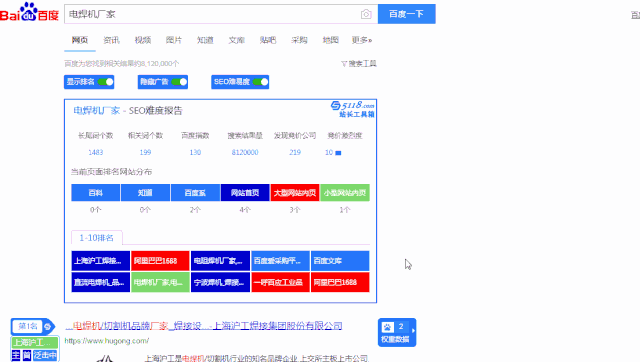Switch to the 采购 tab
The width and height of the screenshot is (640, 362).
(x=299, y=40)
